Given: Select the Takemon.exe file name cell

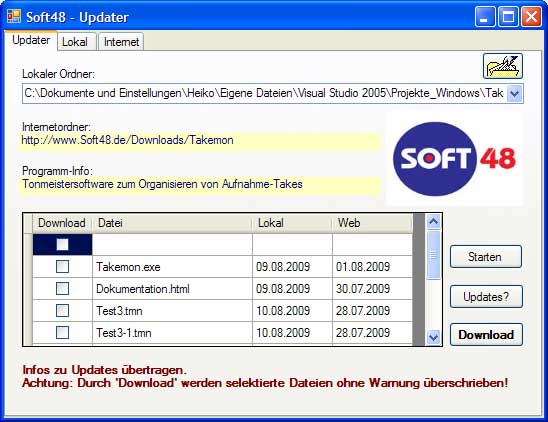Looking at the screenshot, I should pyautogui.click(x=172, y=267).
